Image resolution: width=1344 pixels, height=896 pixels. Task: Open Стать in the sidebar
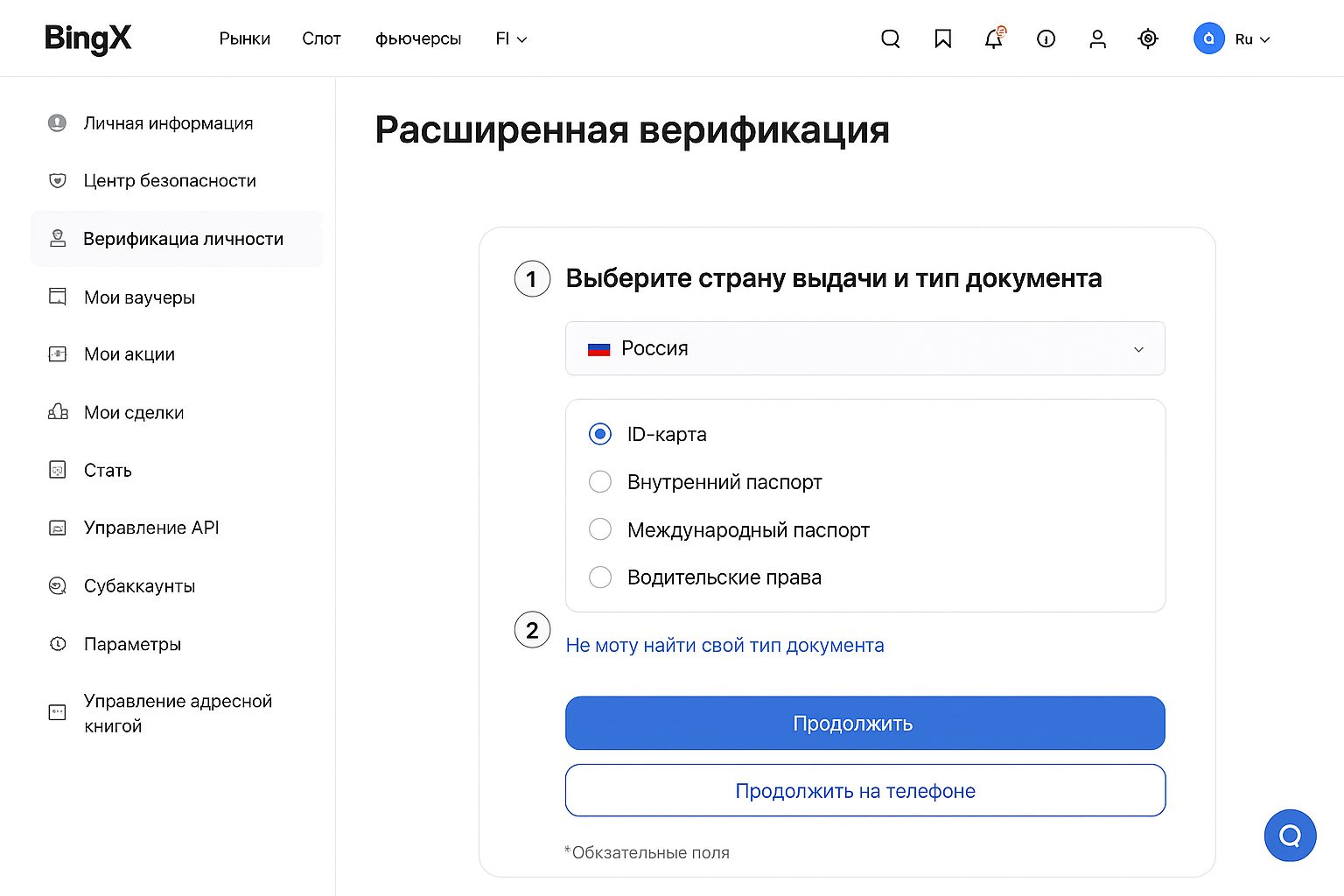point(108,471)
